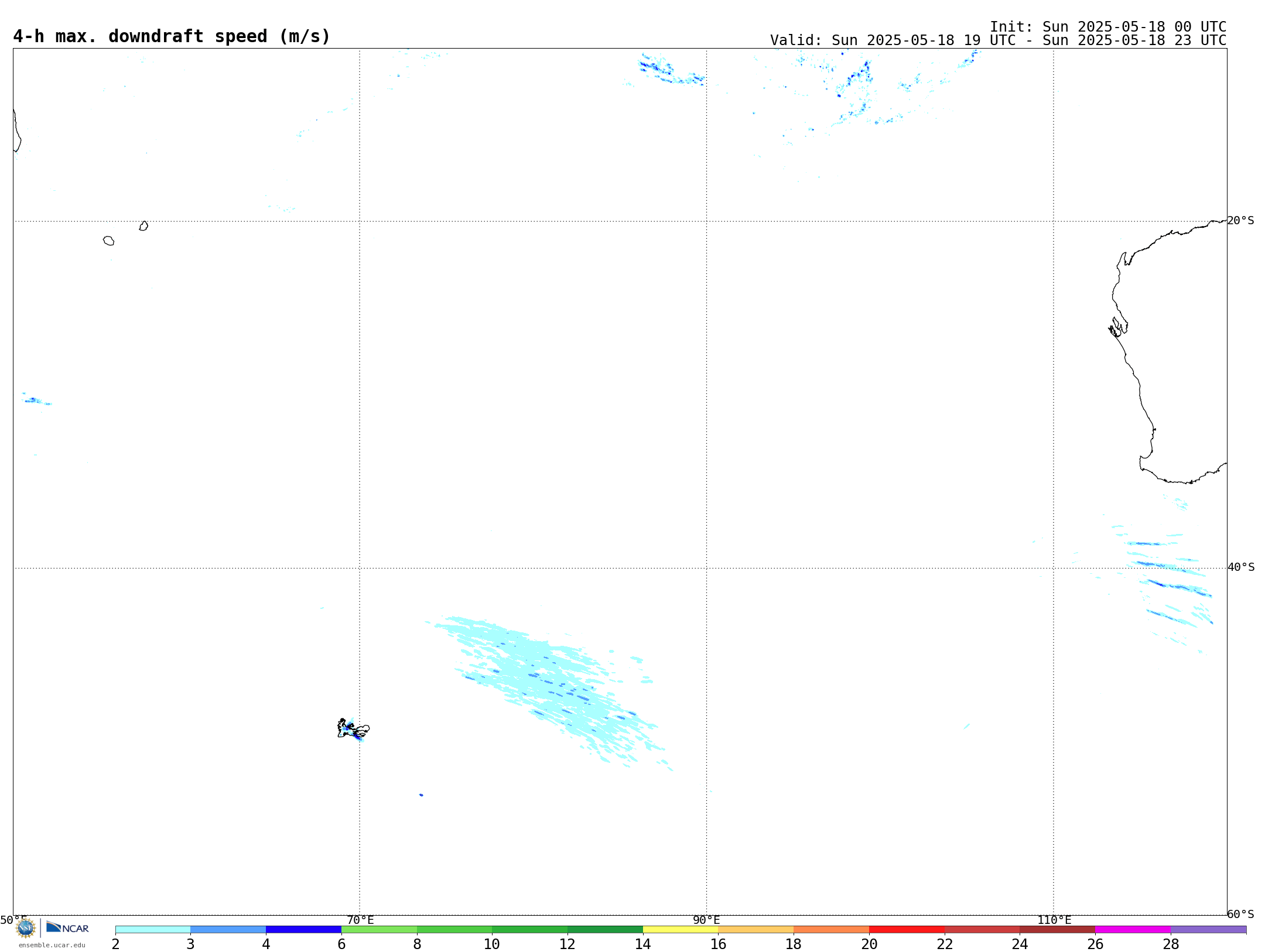Click colorbar tick label "12"

click(567, 944)
